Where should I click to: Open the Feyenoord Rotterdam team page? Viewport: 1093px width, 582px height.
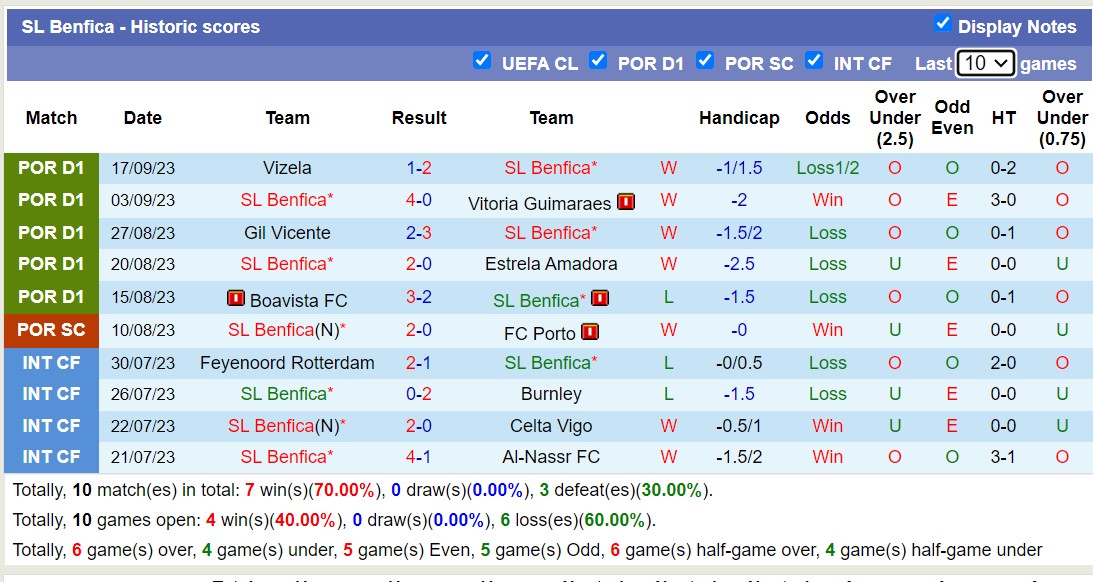(x=287, y=362)
